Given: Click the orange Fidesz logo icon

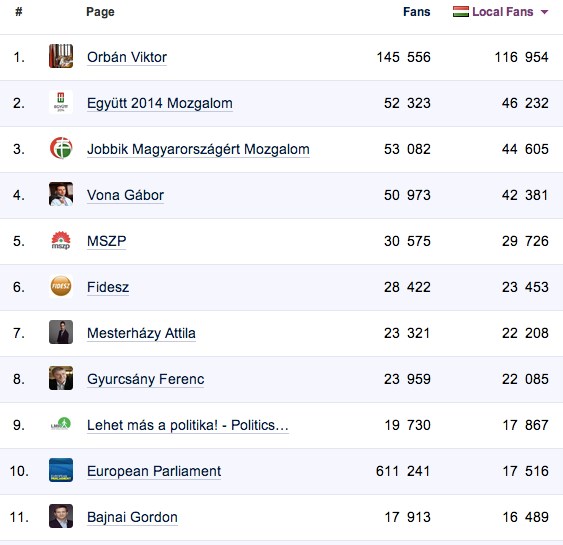Looking at the screenshot, I should 61,286.
